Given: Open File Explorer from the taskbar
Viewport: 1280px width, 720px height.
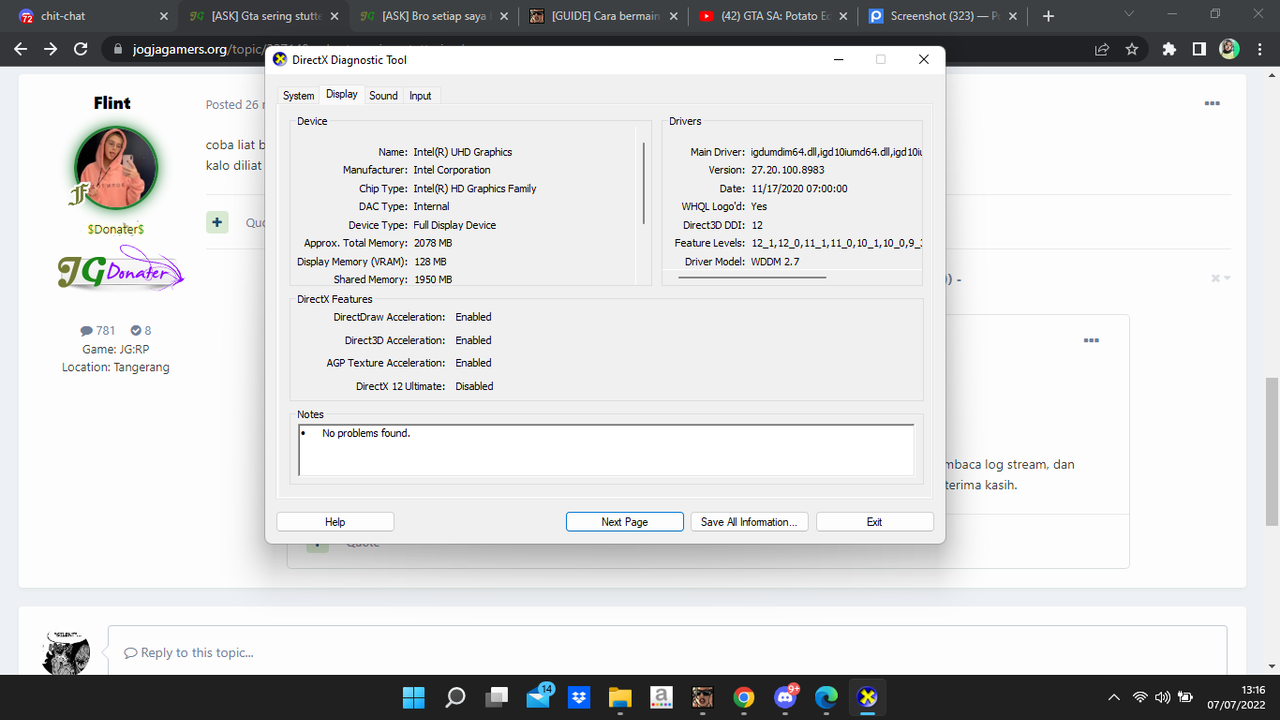Looking at the screenshot, I should [620, 697].
